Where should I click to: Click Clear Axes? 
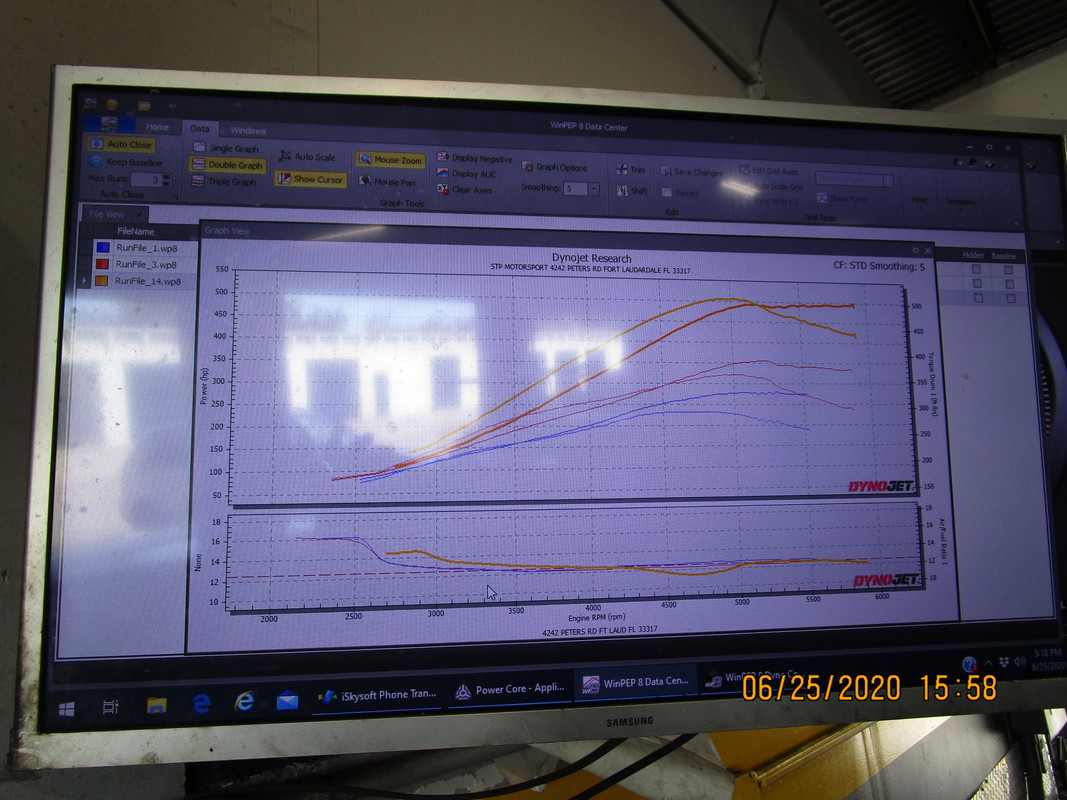(x=464, y=190)
